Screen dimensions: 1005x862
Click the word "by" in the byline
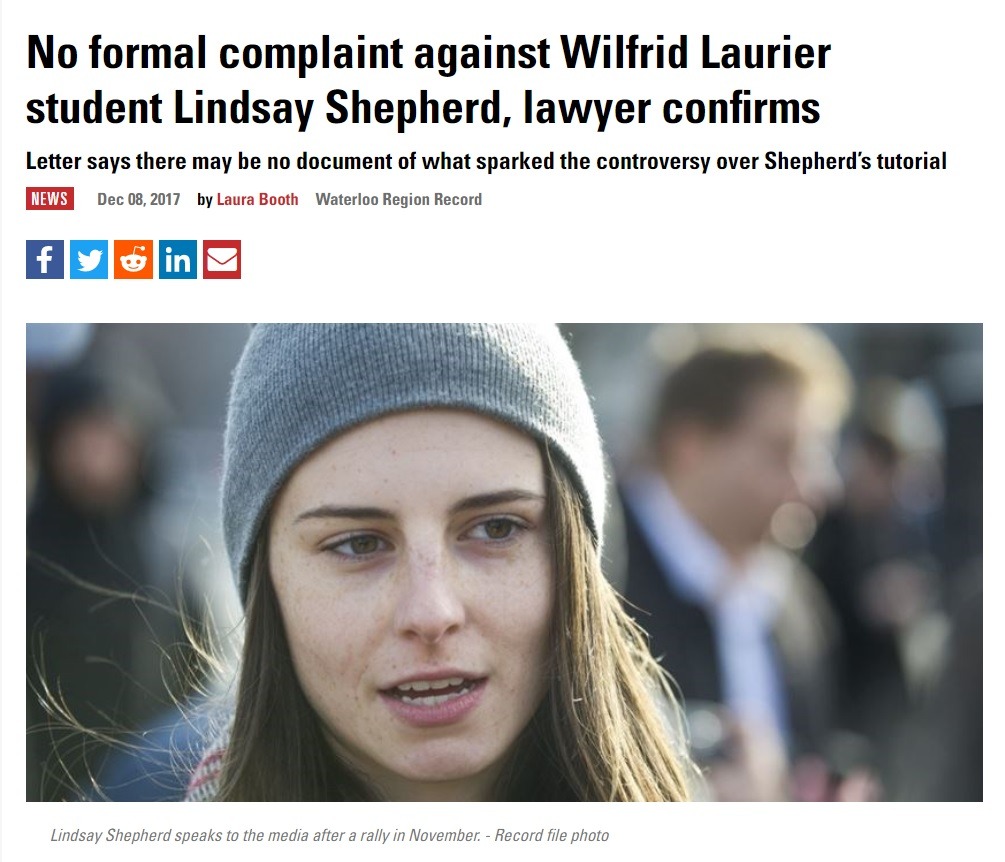click(x=204, y=200)
